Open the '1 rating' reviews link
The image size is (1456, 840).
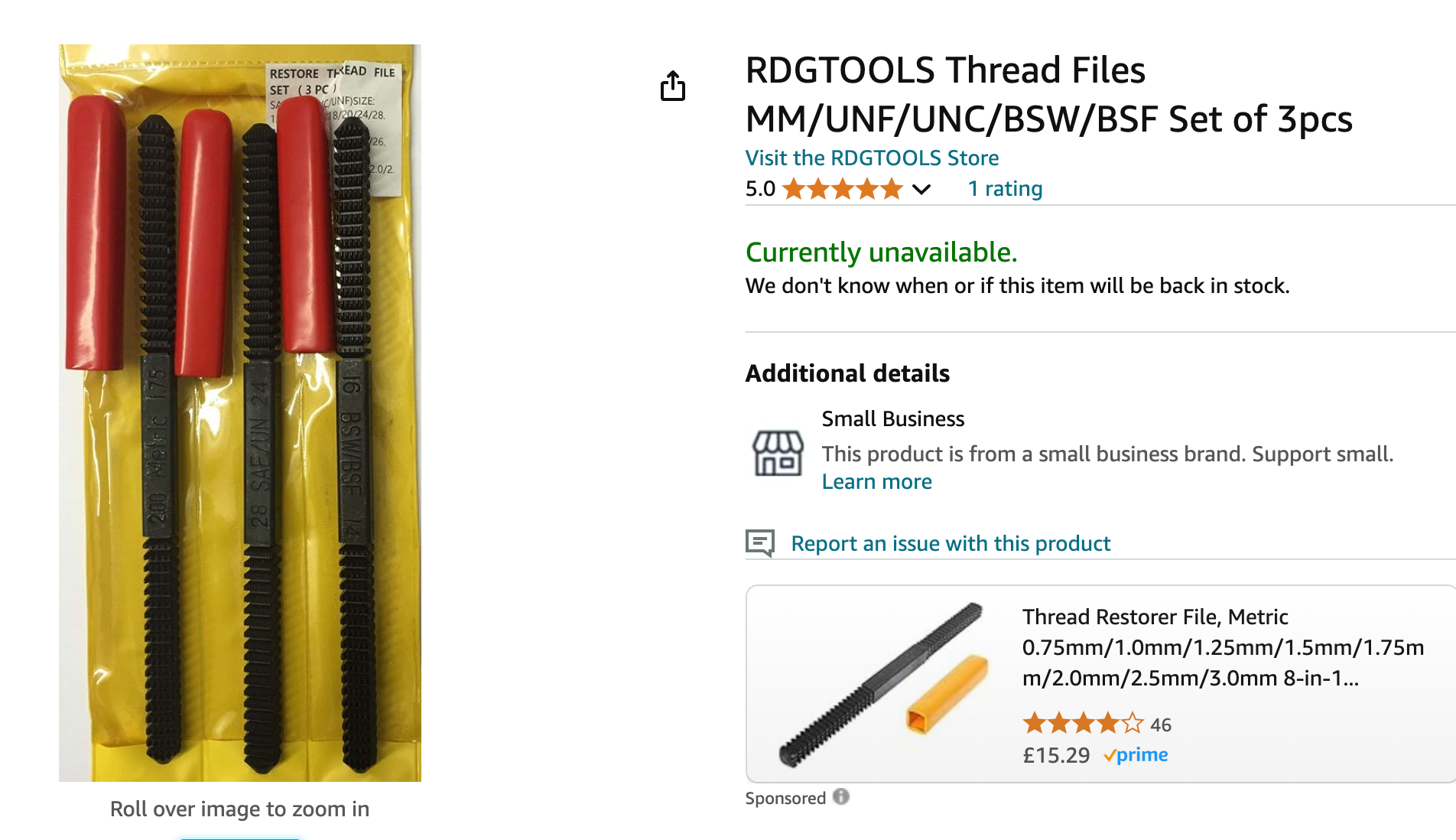click(1005, 189)
